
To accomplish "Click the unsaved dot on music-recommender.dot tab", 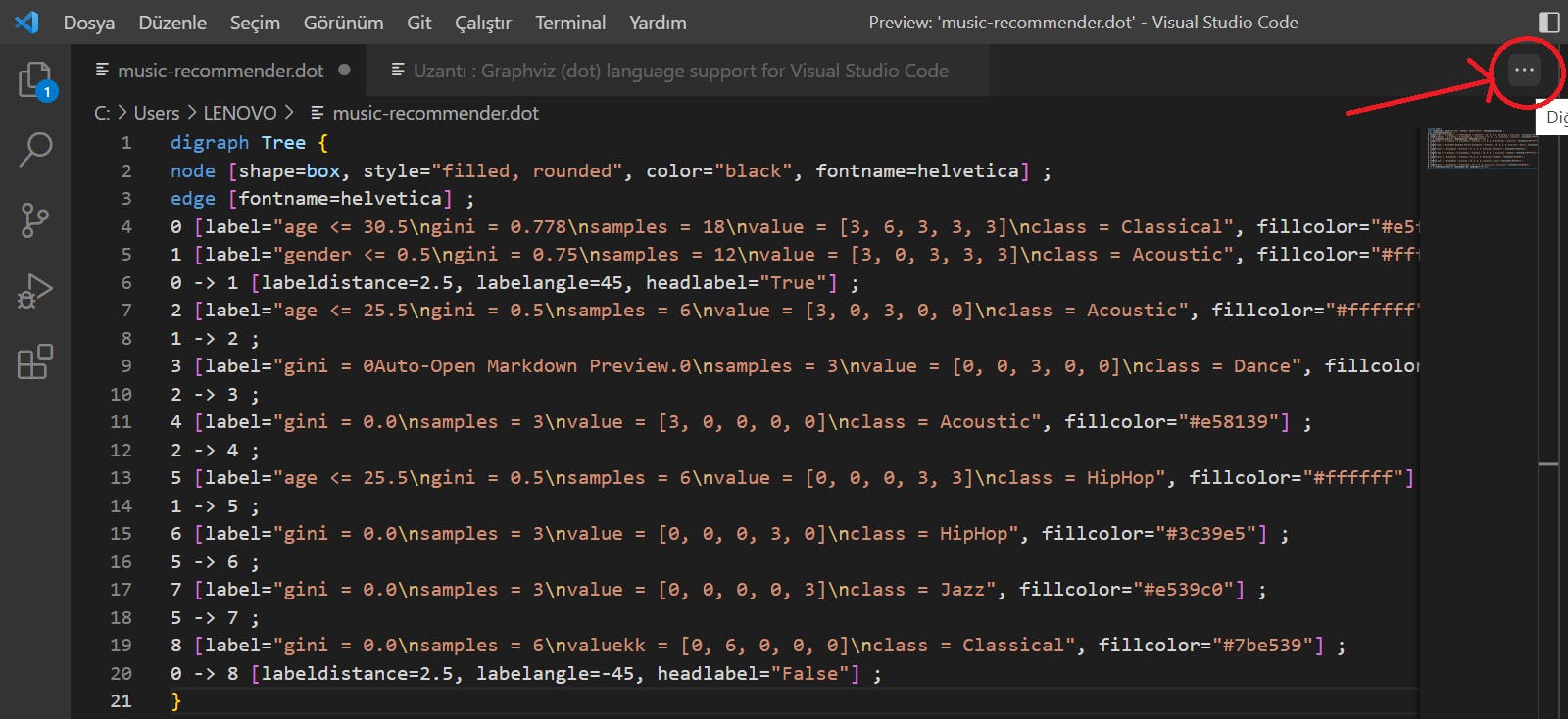I will tap(344, 70).
